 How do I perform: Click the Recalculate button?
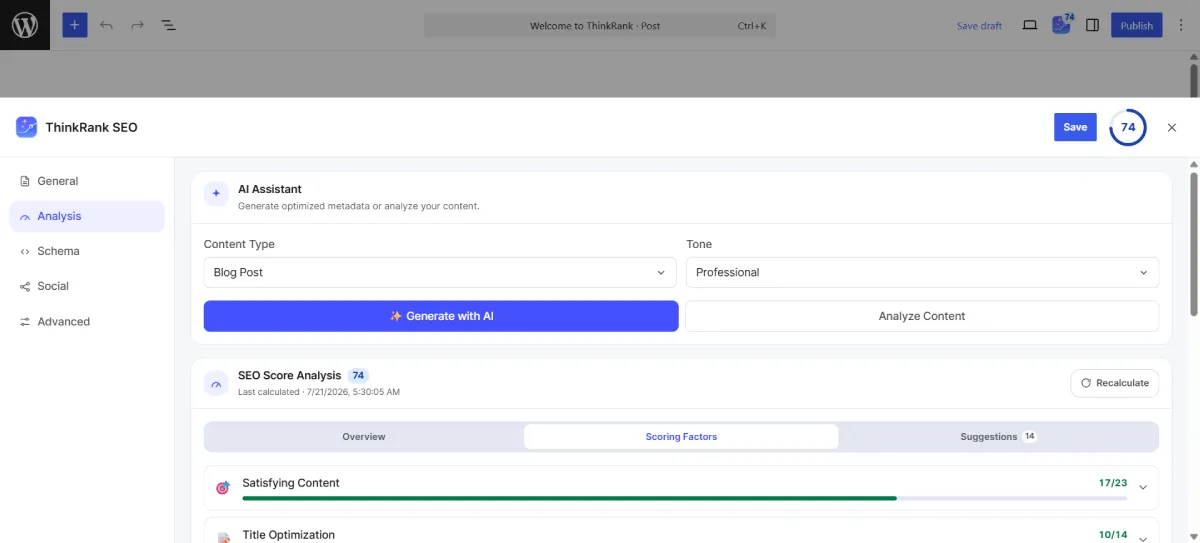click(1114, 383)
